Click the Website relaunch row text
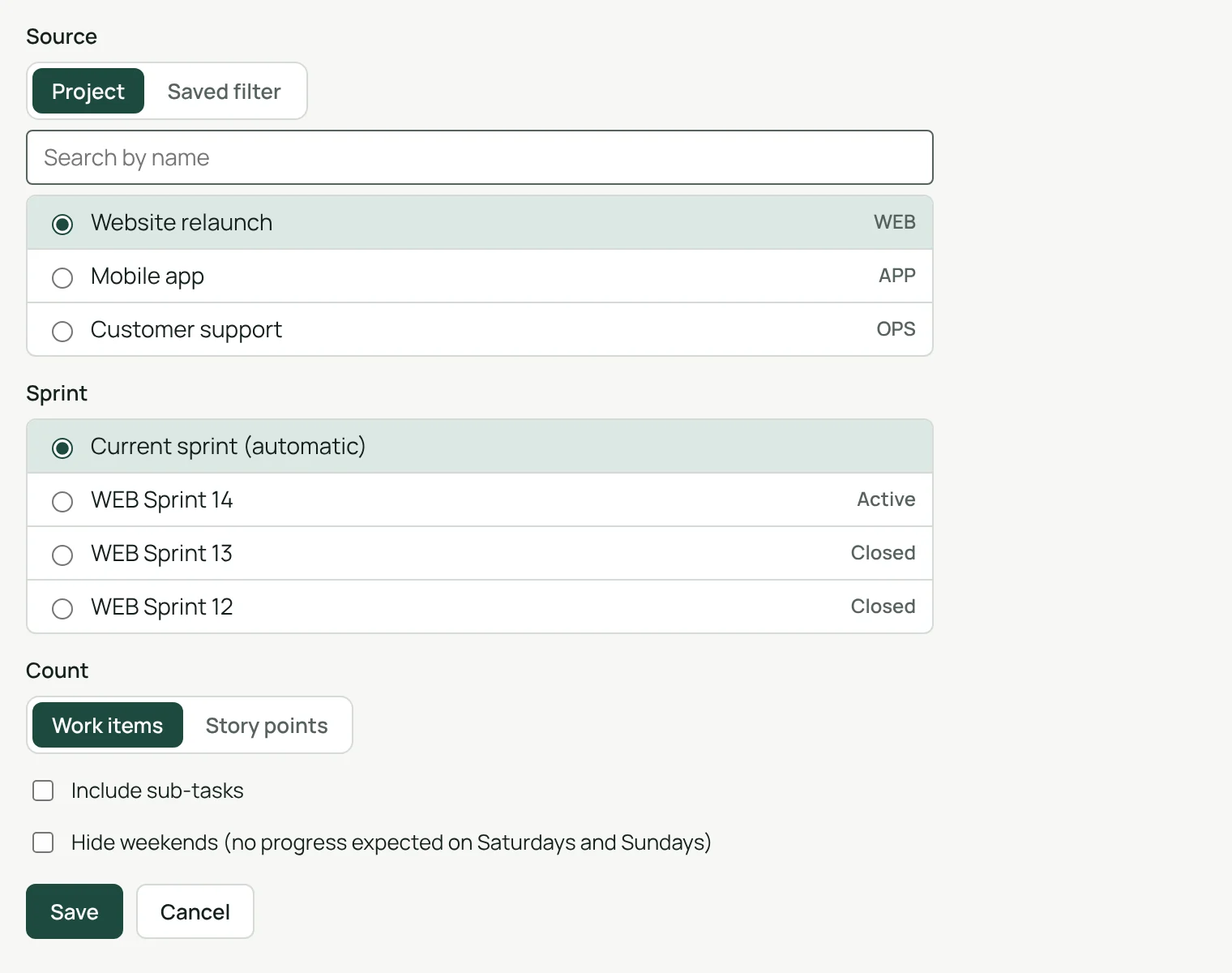Screen dimensions: 1232x973 tap(182, 222)
